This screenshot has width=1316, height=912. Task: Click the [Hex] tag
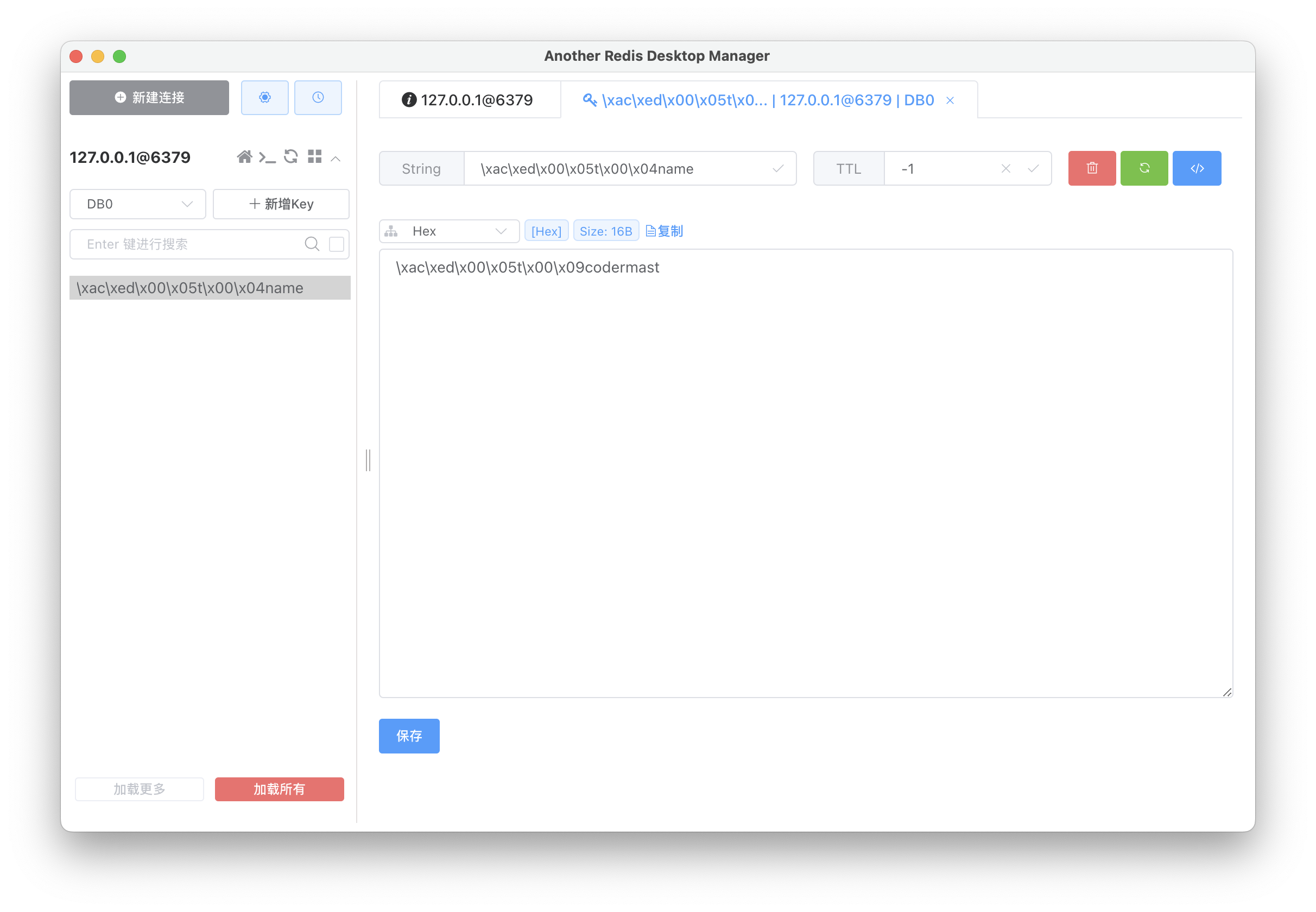click(x=546, y=231)
